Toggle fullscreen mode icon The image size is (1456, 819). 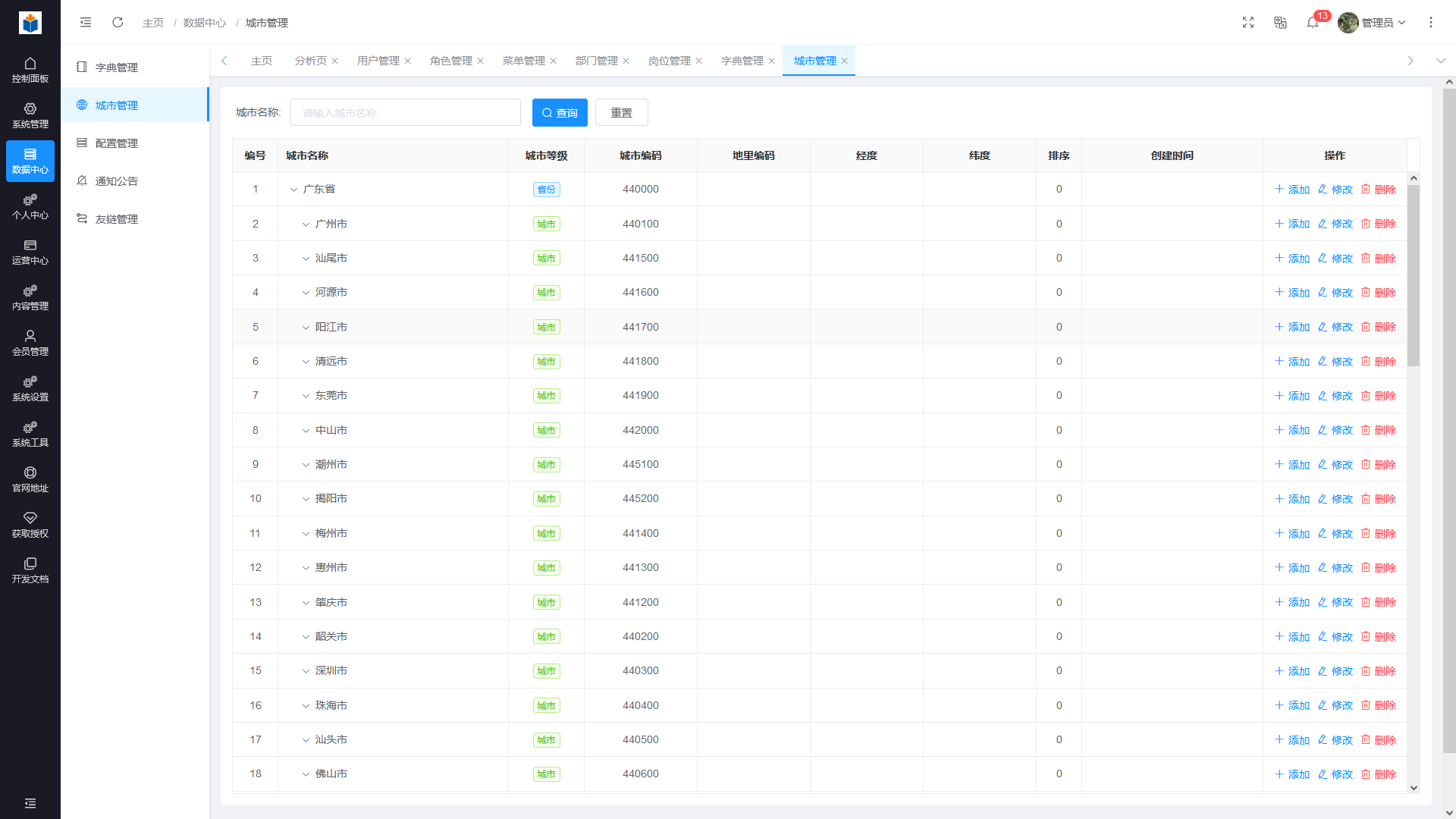point(1248,23)
